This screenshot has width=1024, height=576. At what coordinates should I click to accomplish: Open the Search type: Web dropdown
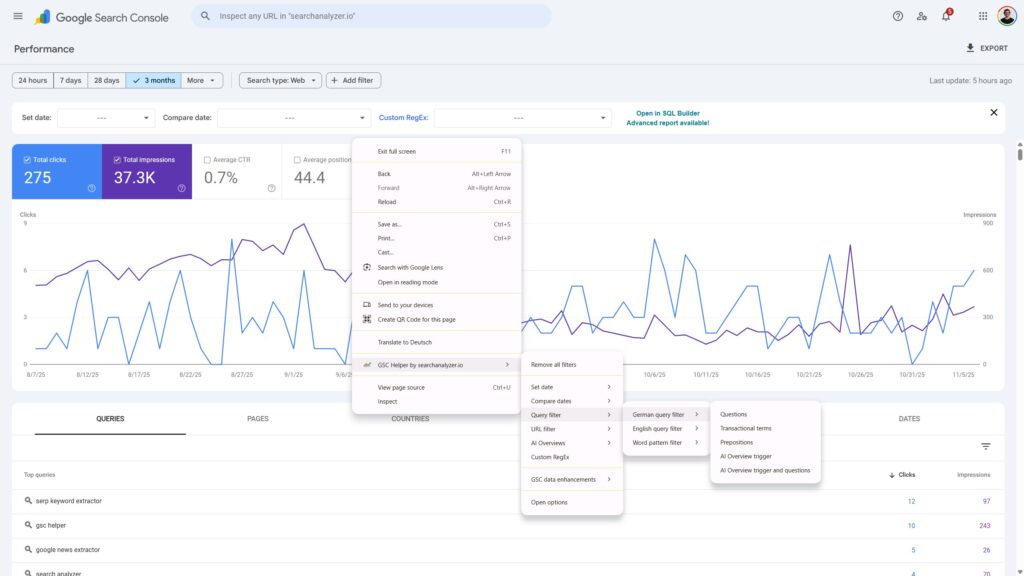pyautogui.click(x=279, y=80)
